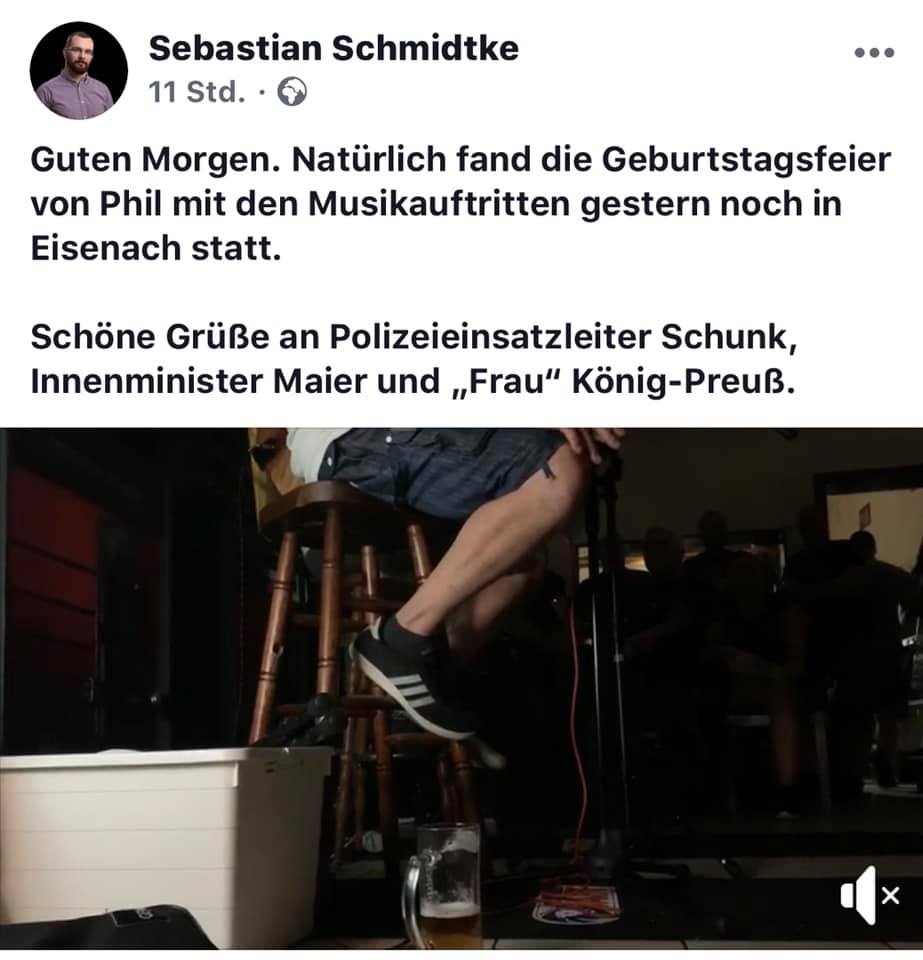The height and width of the screenshot is (960, 923).
Task: Click the striped sneaker in the video
Action: tap(409, 680)
